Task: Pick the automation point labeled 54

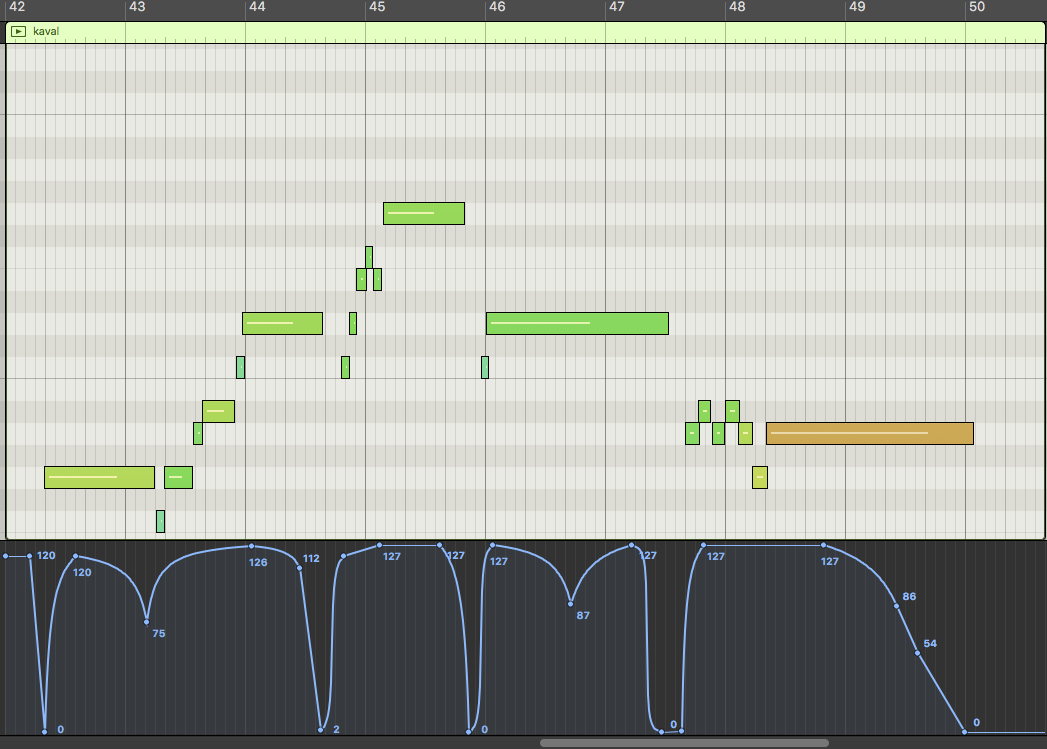Action: [x=917, y=653]
